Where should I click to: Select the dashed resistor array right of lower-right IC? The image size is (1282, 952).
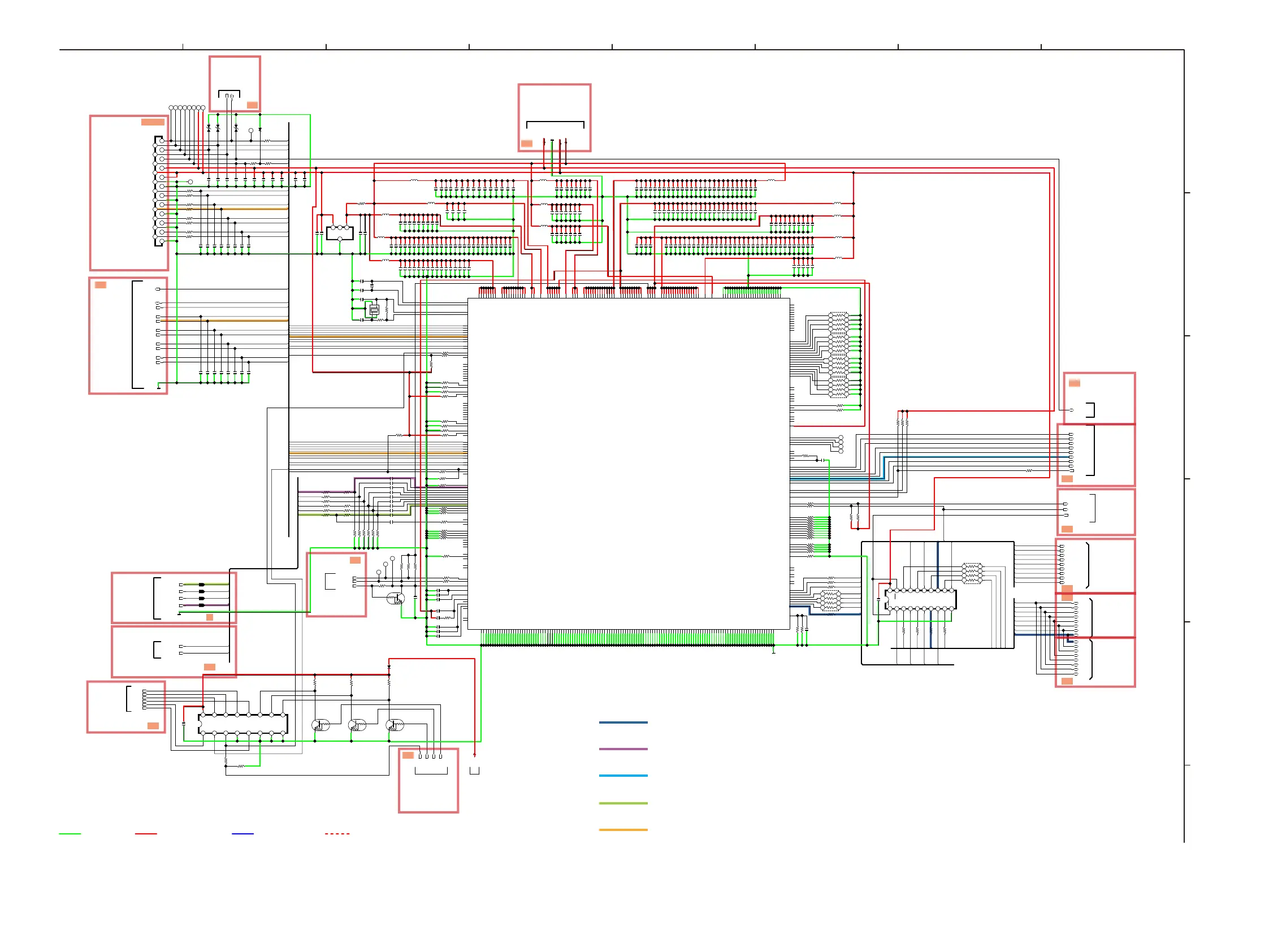tap(972, 573)
